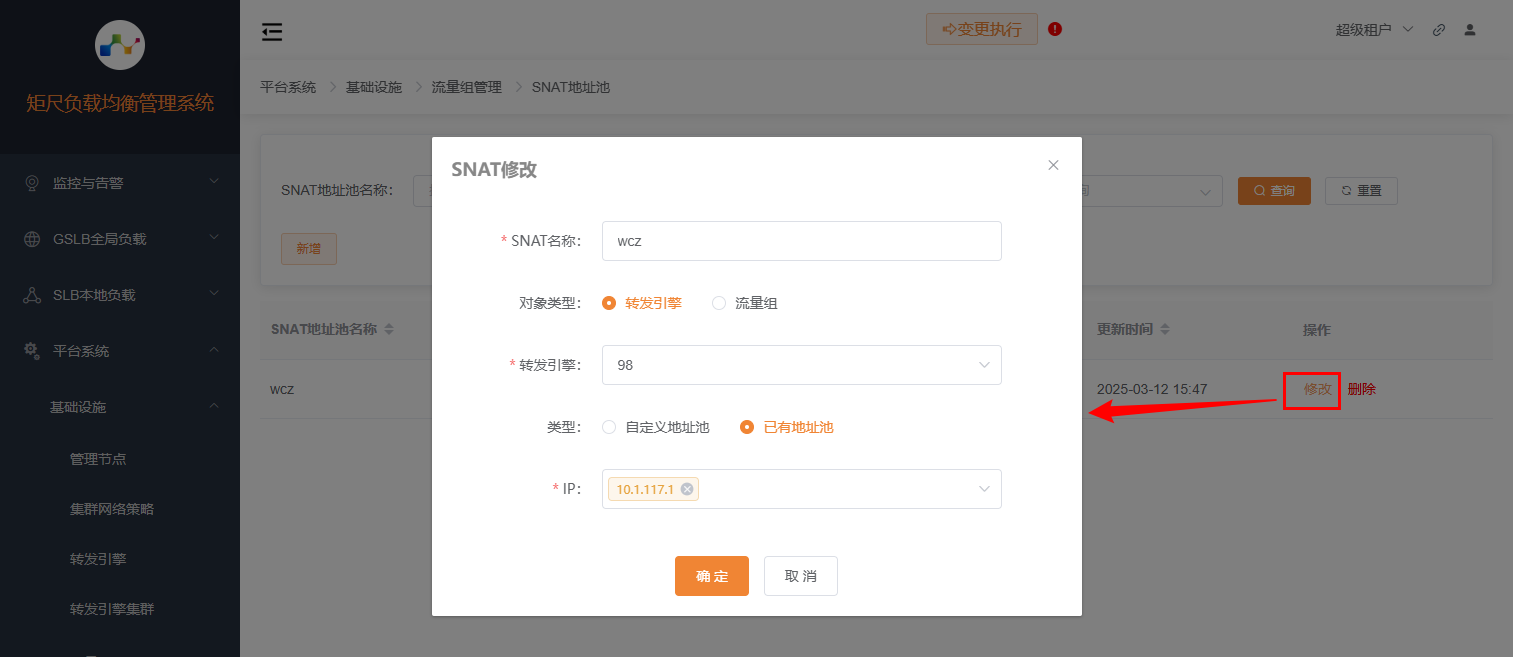
Task: Collapse the sidebar with the hamburger icon
Action: [x=271, y=32]
